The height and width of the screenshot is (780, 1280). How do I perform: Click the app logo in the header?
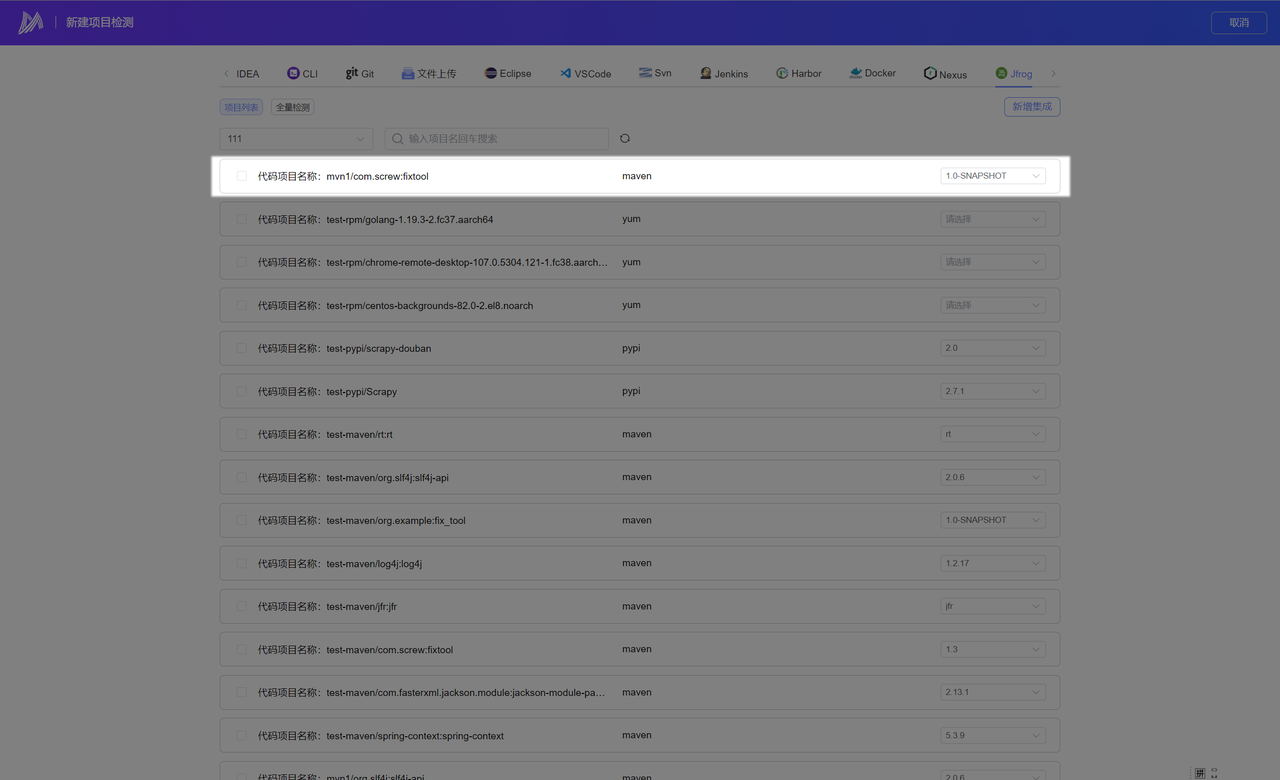(x=31, y=22)
